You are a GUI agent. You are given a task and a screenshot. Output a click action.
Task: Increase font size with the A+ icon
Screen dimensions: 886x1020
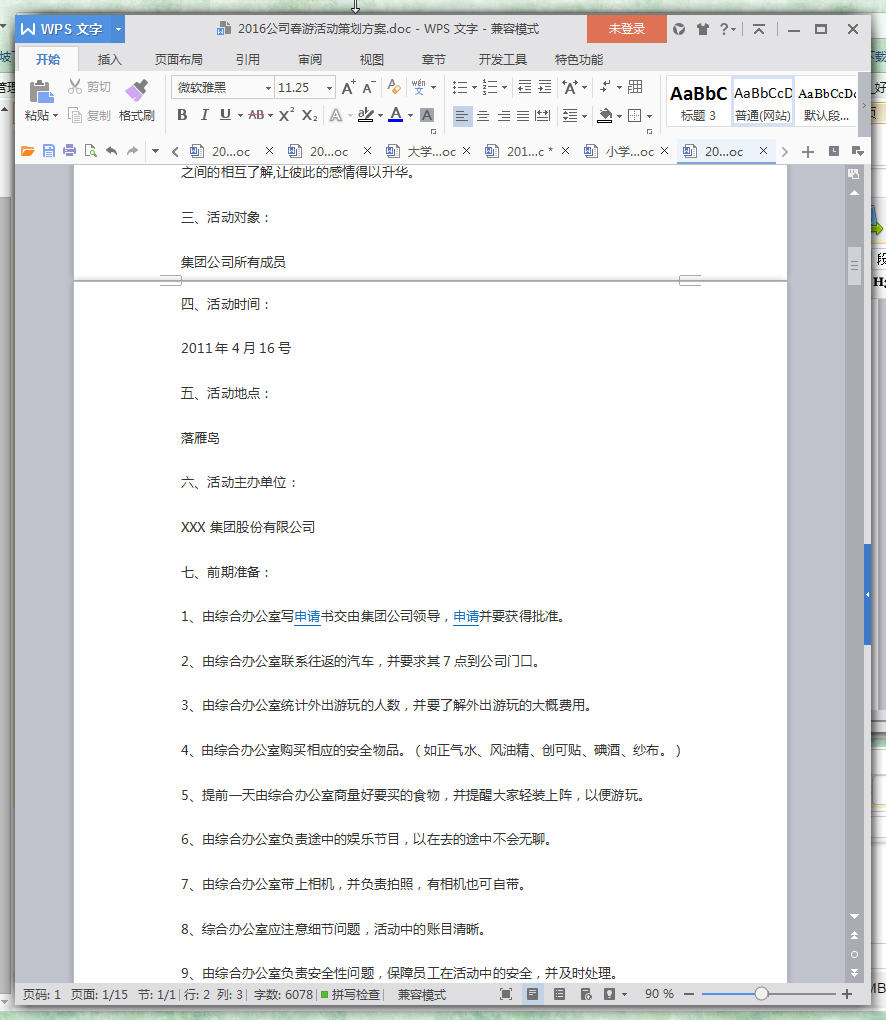pyautogui.click(x=348, y=88)
